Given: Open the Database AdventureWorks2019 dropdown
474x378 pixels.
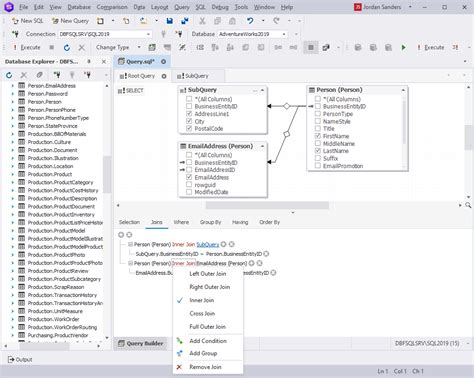Looking at the screenshot, I should click(x=284, y=34).
